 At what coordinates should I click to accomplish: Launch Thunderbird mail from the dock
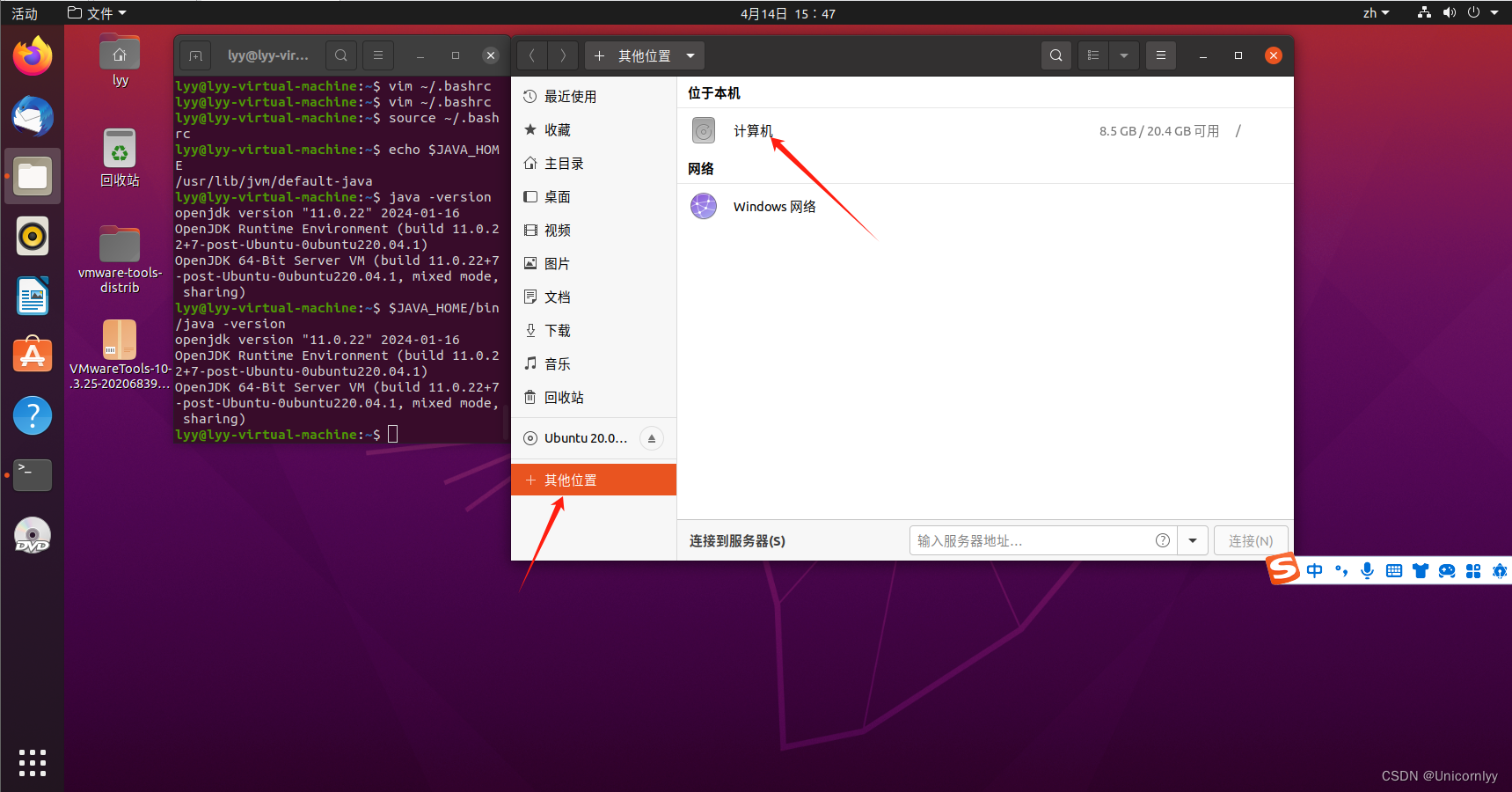pos(33,116)
